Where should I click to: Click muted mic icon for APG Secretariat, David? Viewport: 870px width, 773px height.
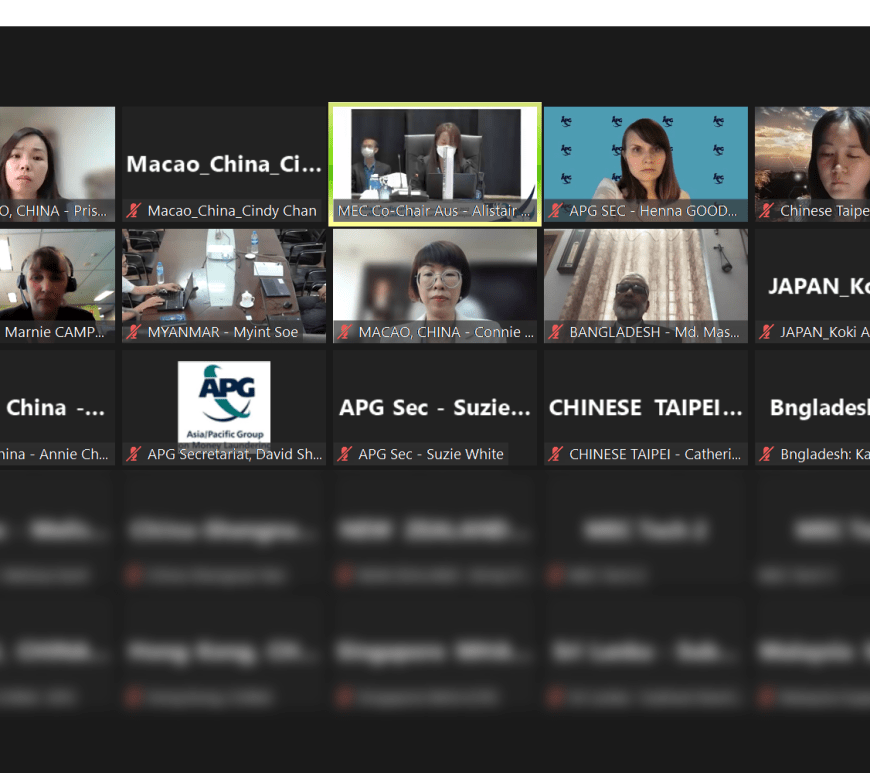coord(134,454)
